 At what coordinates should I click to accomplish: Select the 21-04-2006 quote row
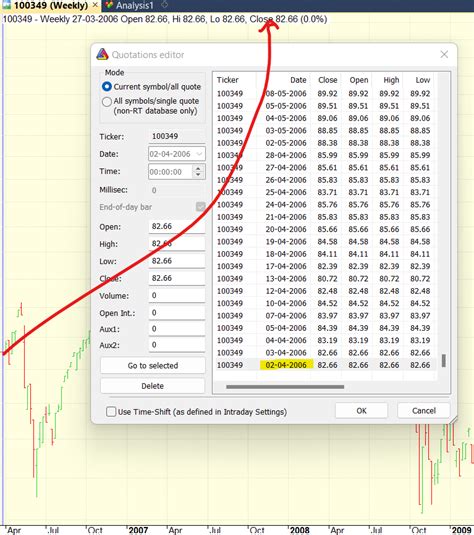(x=325, y=217)
